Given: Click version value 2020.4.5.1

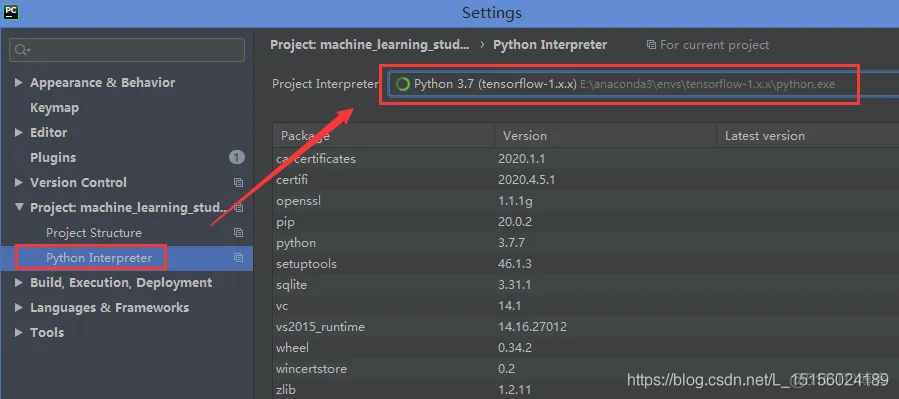Looking at the screenshot, I should (x=526, y=180).
